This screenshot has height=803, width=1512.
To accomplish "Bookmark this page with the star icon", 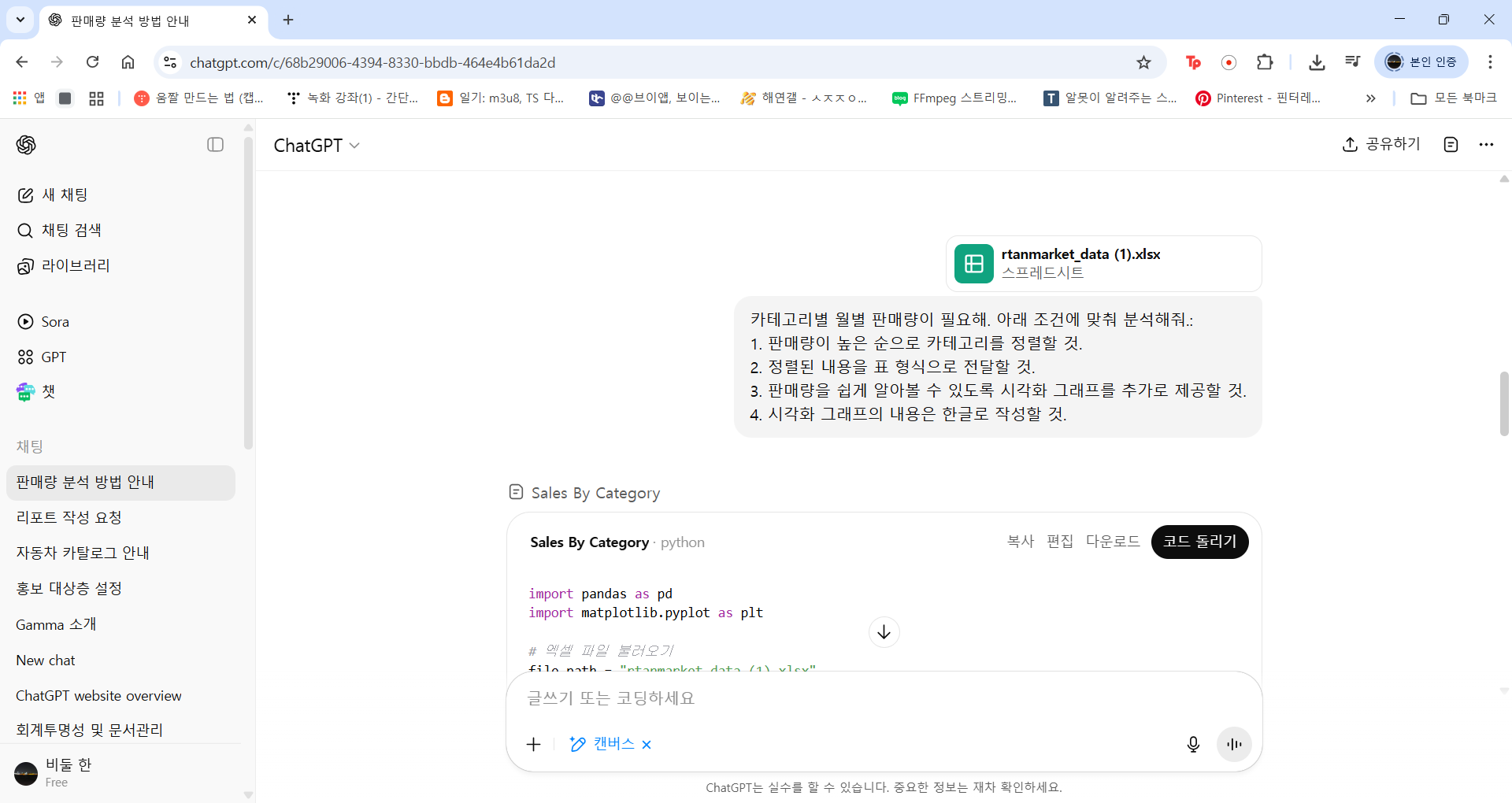I will [1143, 62].
